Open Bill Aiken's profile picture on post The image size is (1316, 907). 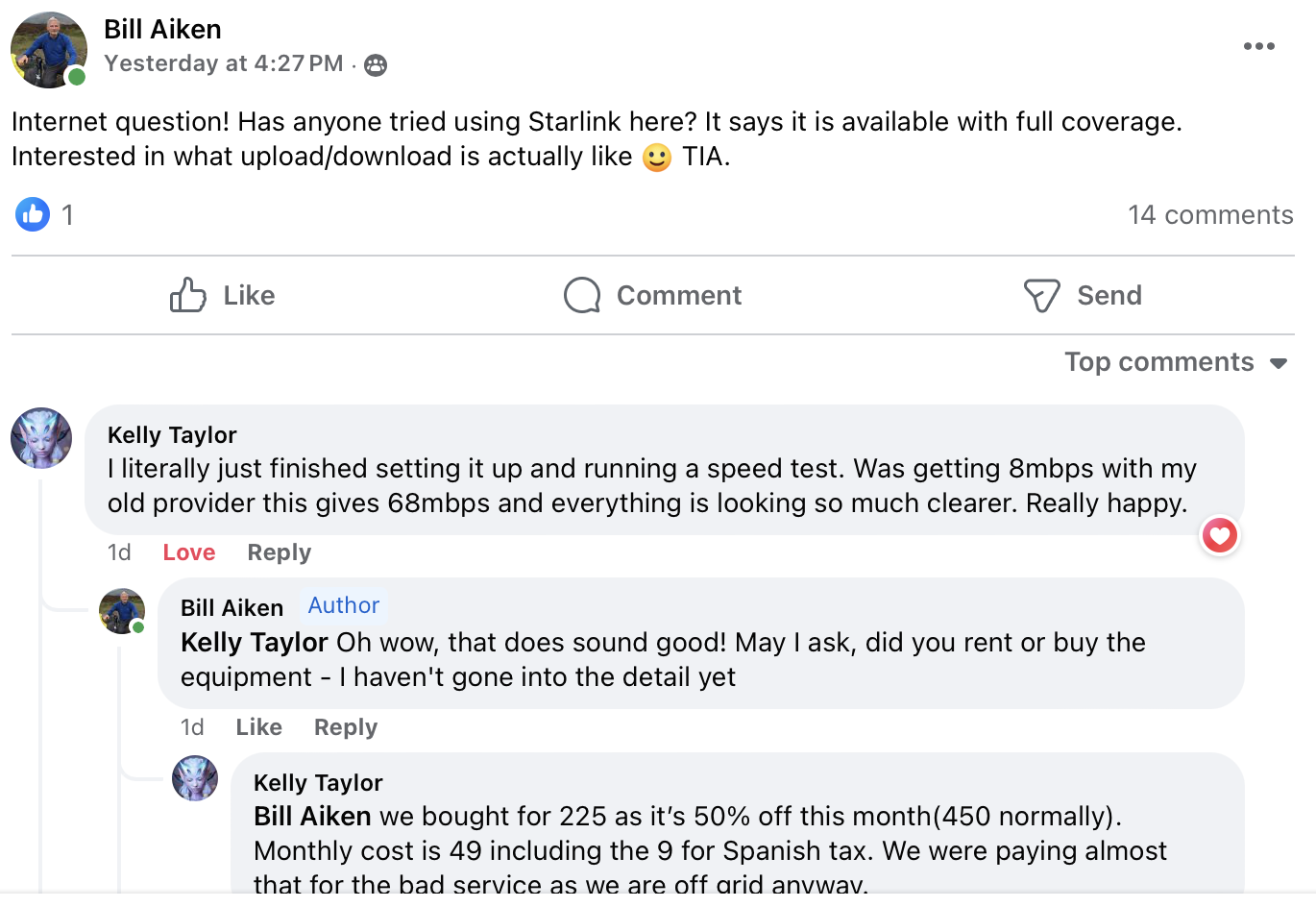pyautogui.click(x=48, y=50)
